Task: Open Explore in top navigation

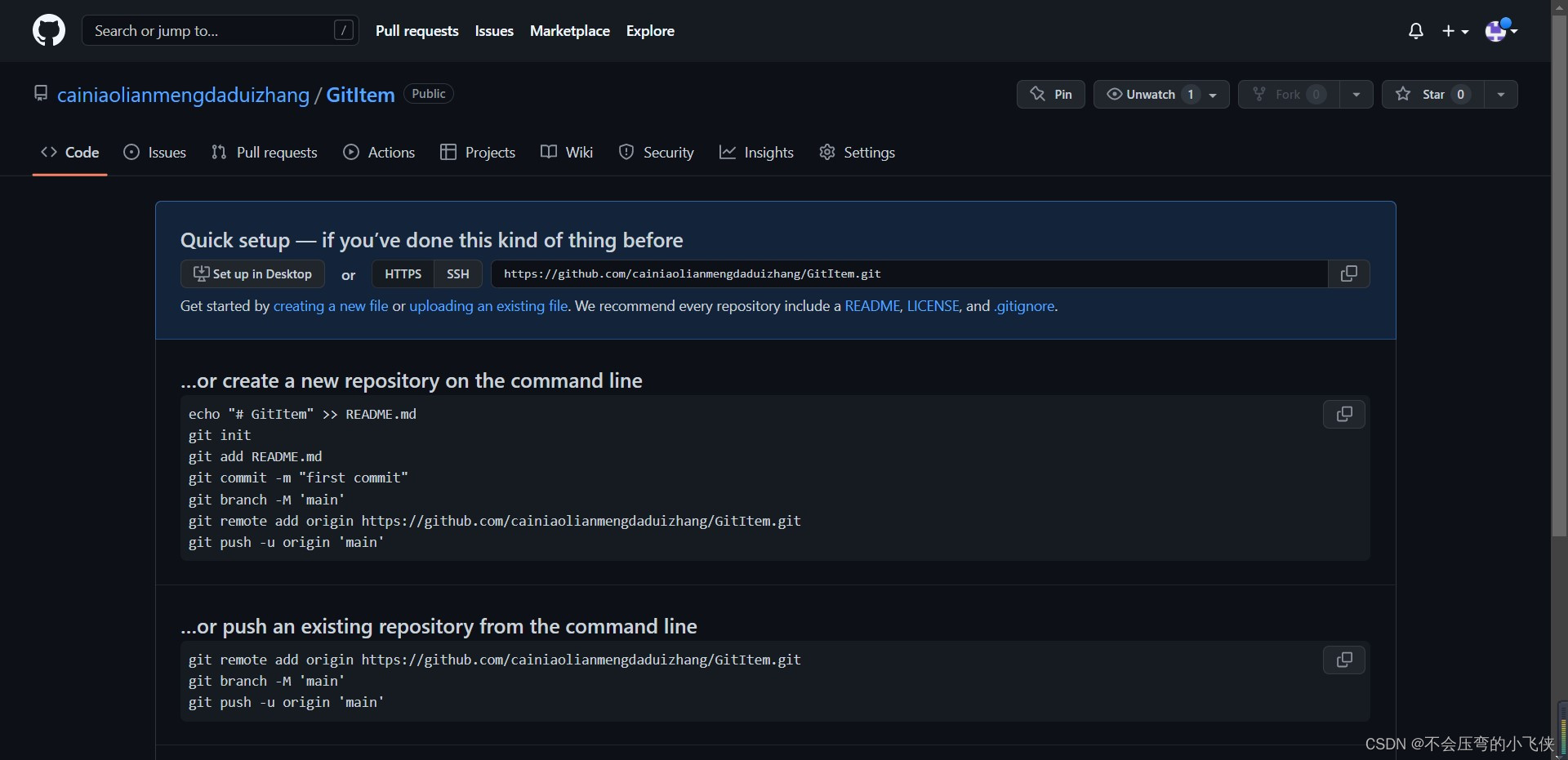Action: (x=650, y=31)
